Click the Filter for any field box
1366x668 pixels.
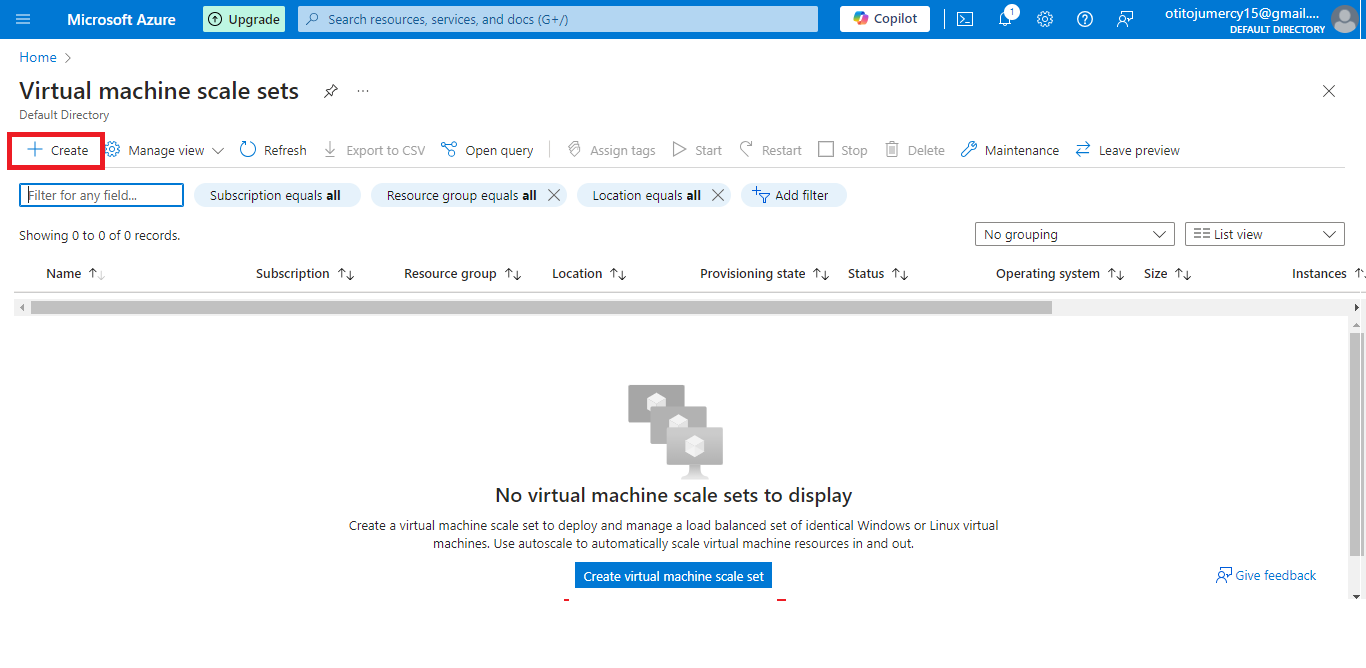(x=101, y=195)
